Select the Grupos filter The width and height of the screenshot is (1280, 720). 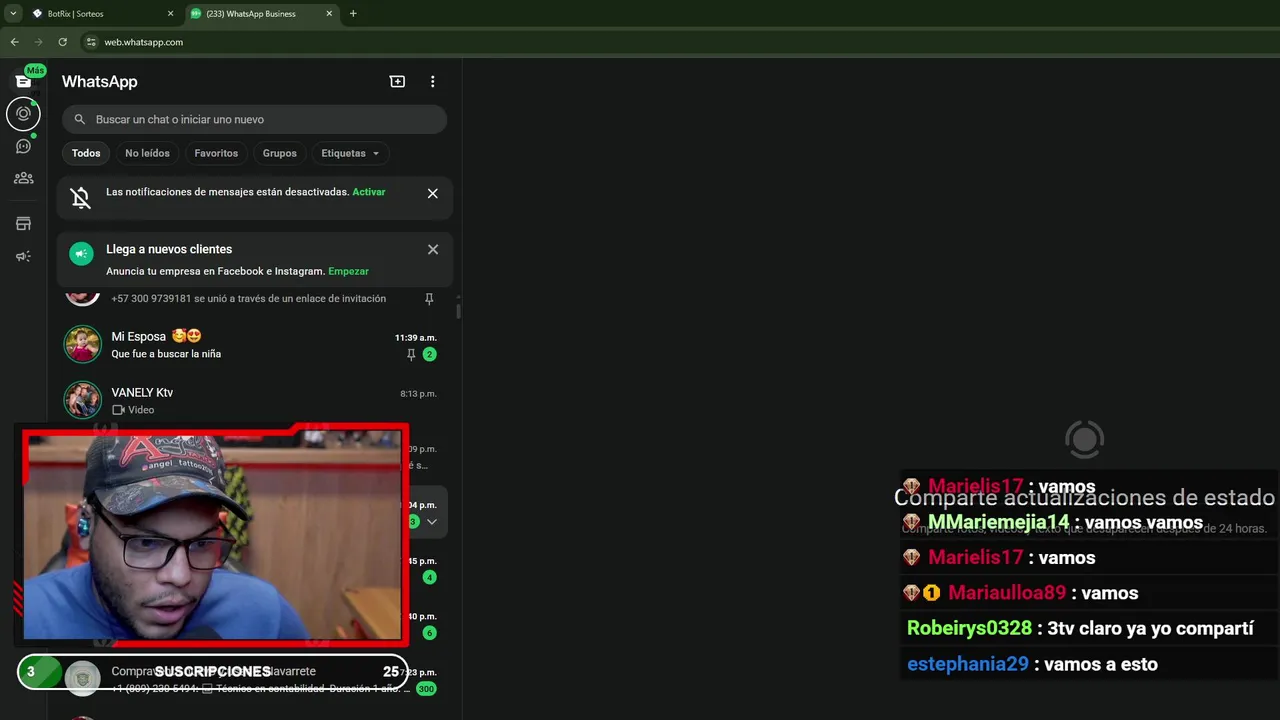(x=280, y=153)
